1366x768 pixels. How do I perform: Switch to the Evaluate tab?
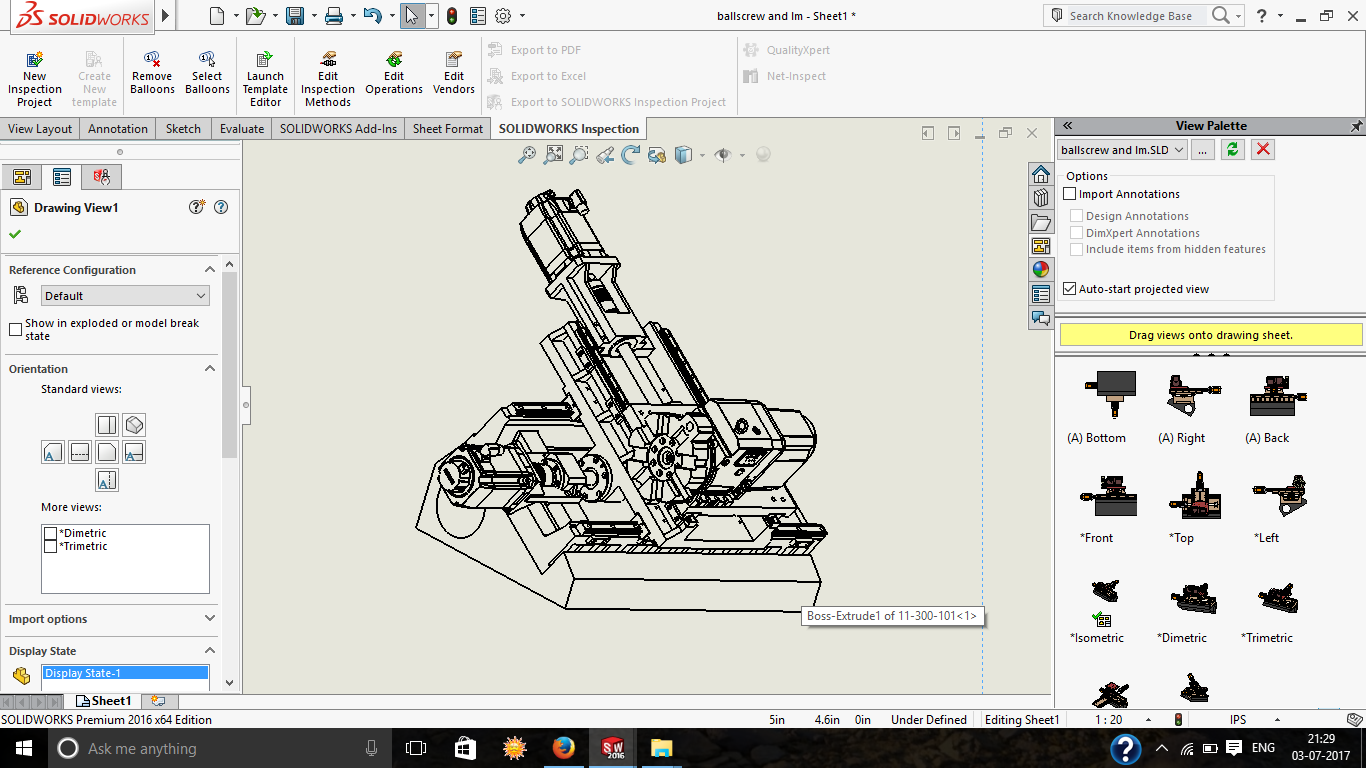pos(242,129)
